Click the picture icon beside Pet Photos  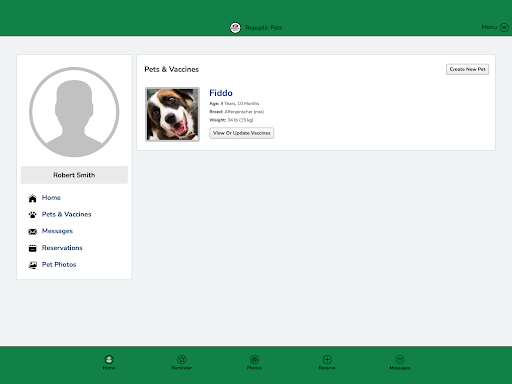[x=32, y=265]
